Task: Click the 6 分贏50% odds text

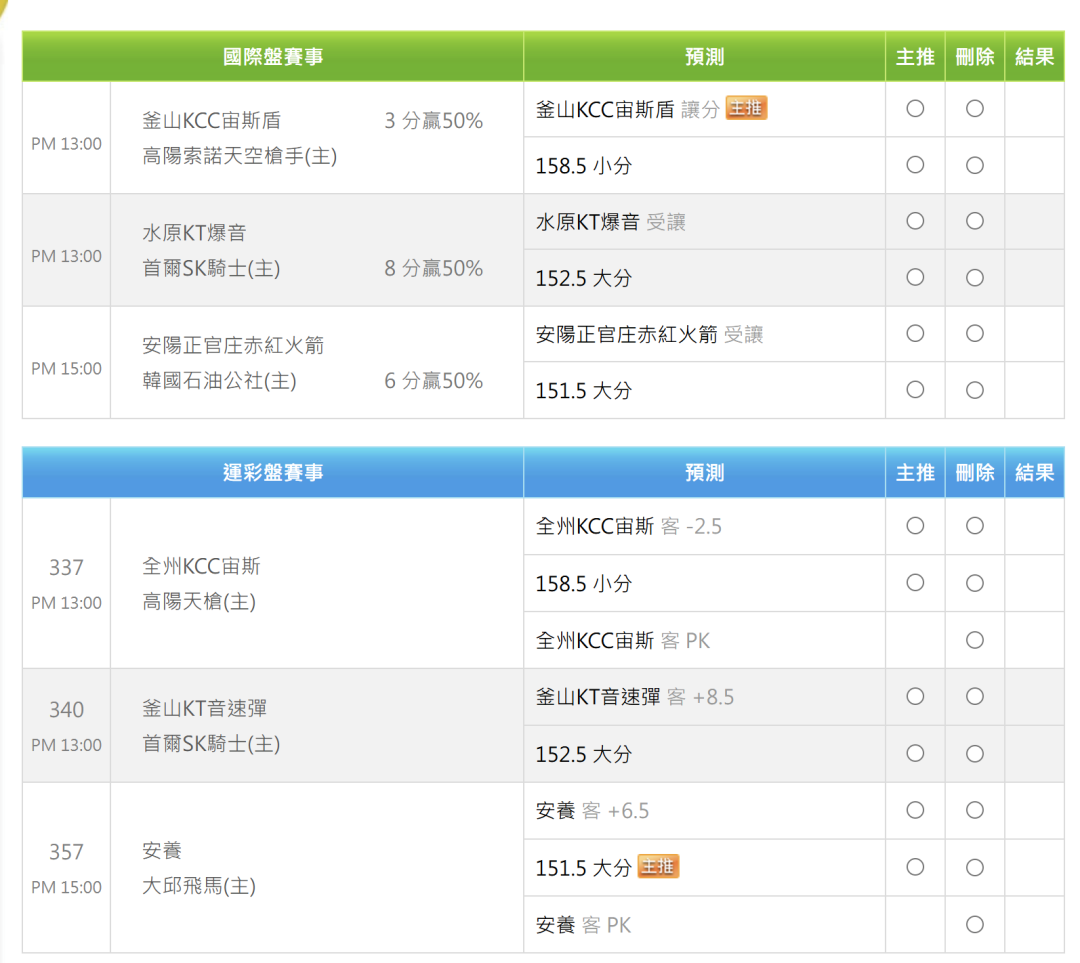Action: point(433,381)
